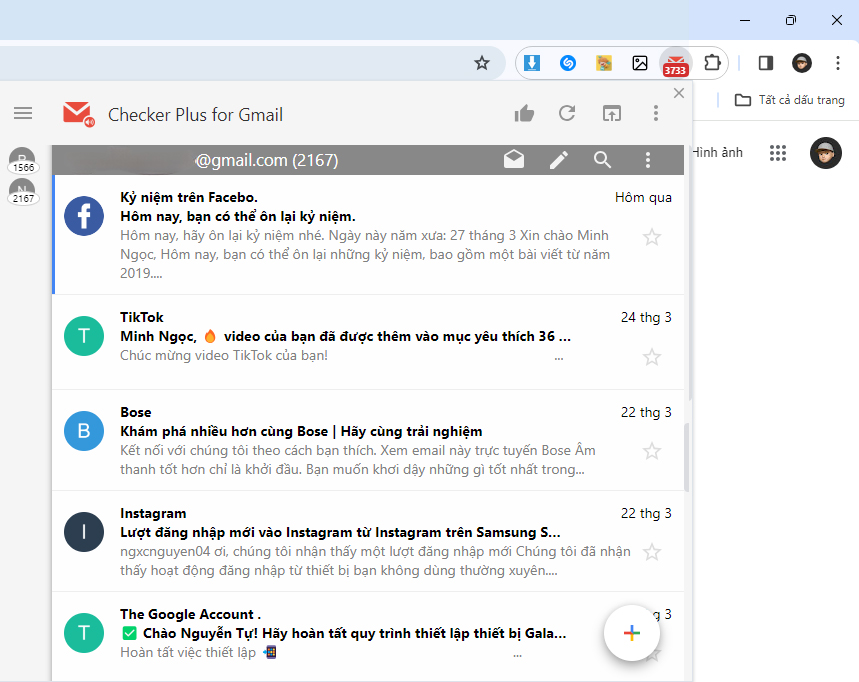Click the 'Hôm qua' date on Facebook email
The image size is (859, 682).
click(x=643, y=197)
